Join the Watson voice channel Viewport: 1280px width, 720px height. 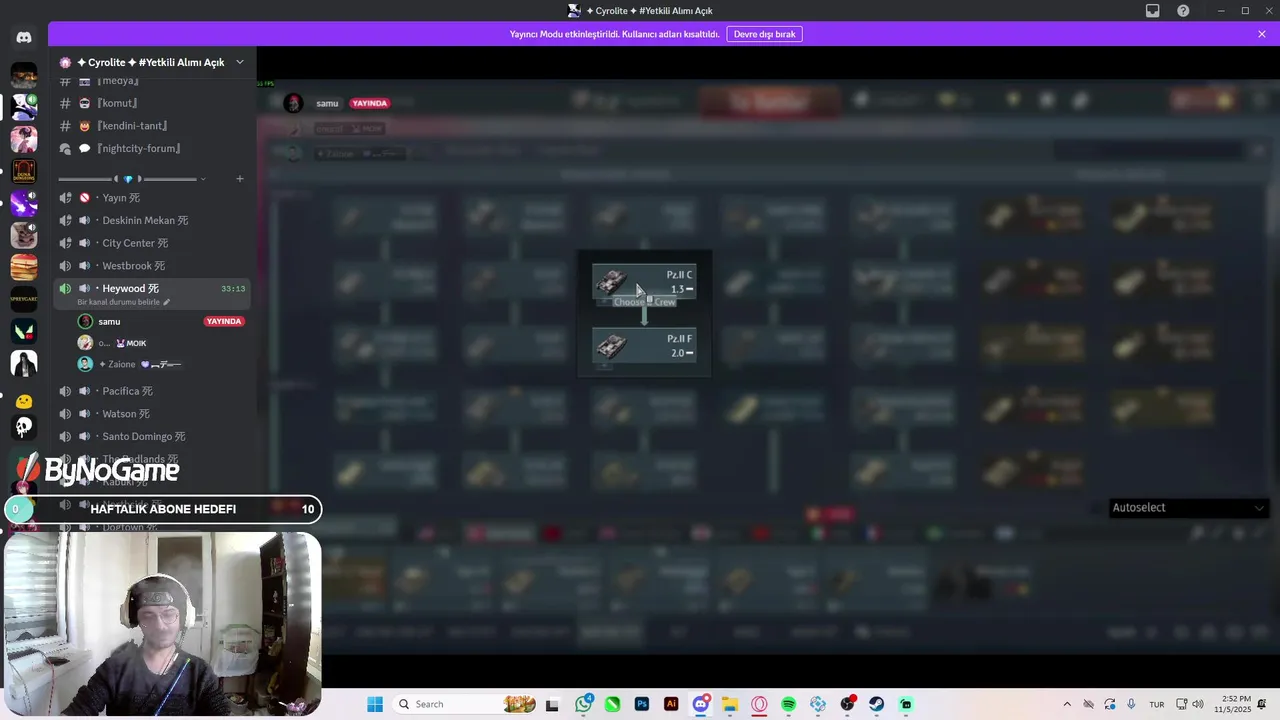coord(150,414)
